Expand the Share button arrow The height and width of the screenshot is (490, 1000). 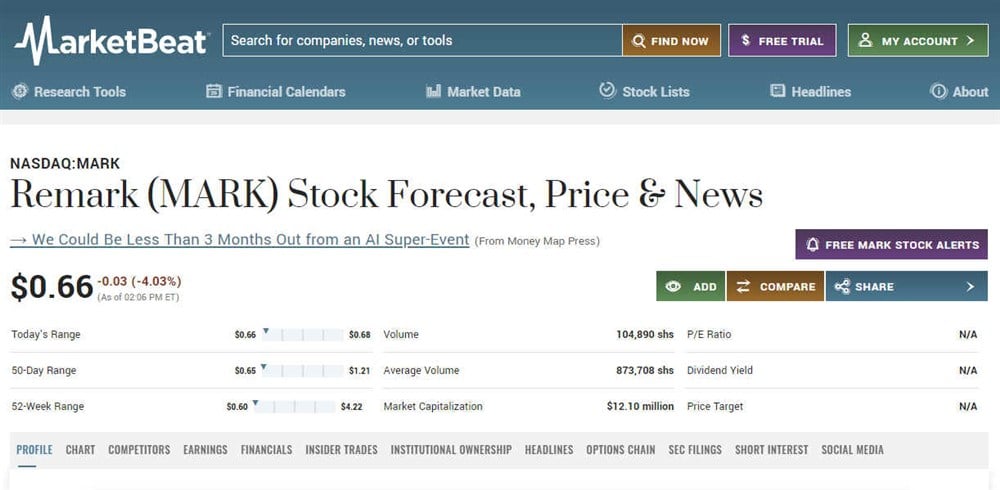pyautogui.click(x=969, y=286)
